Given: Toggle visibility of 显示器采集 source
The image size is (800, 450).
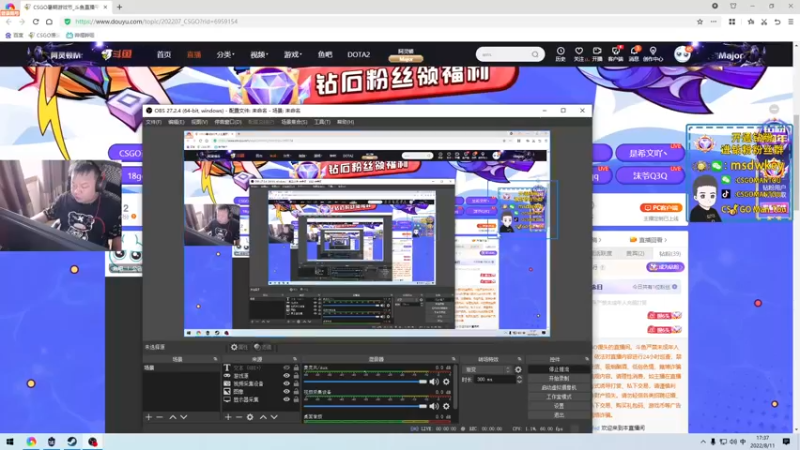Looking at the screenshot, I should (286, 399).
